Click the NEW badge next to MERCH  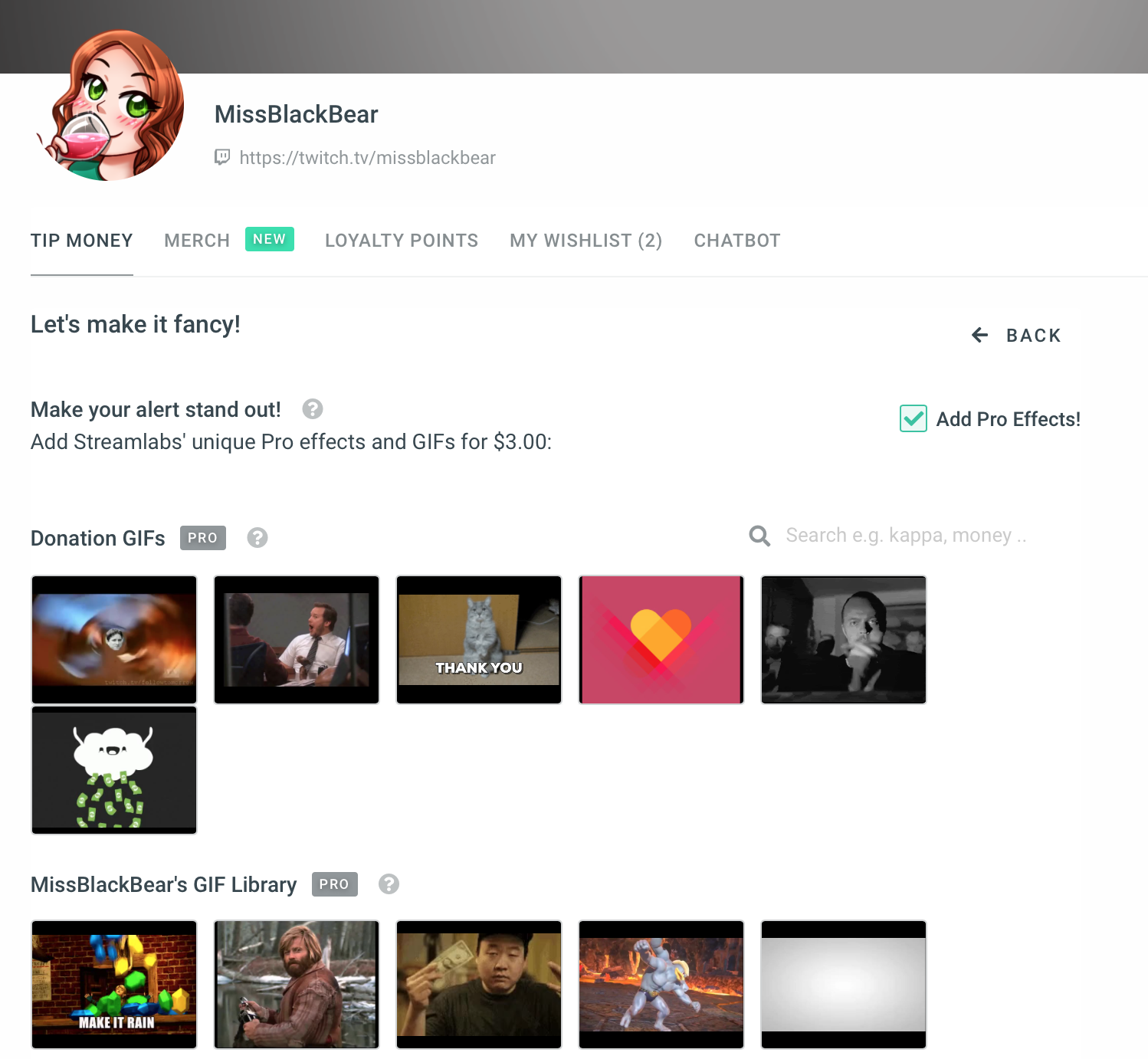pos(270,239)
